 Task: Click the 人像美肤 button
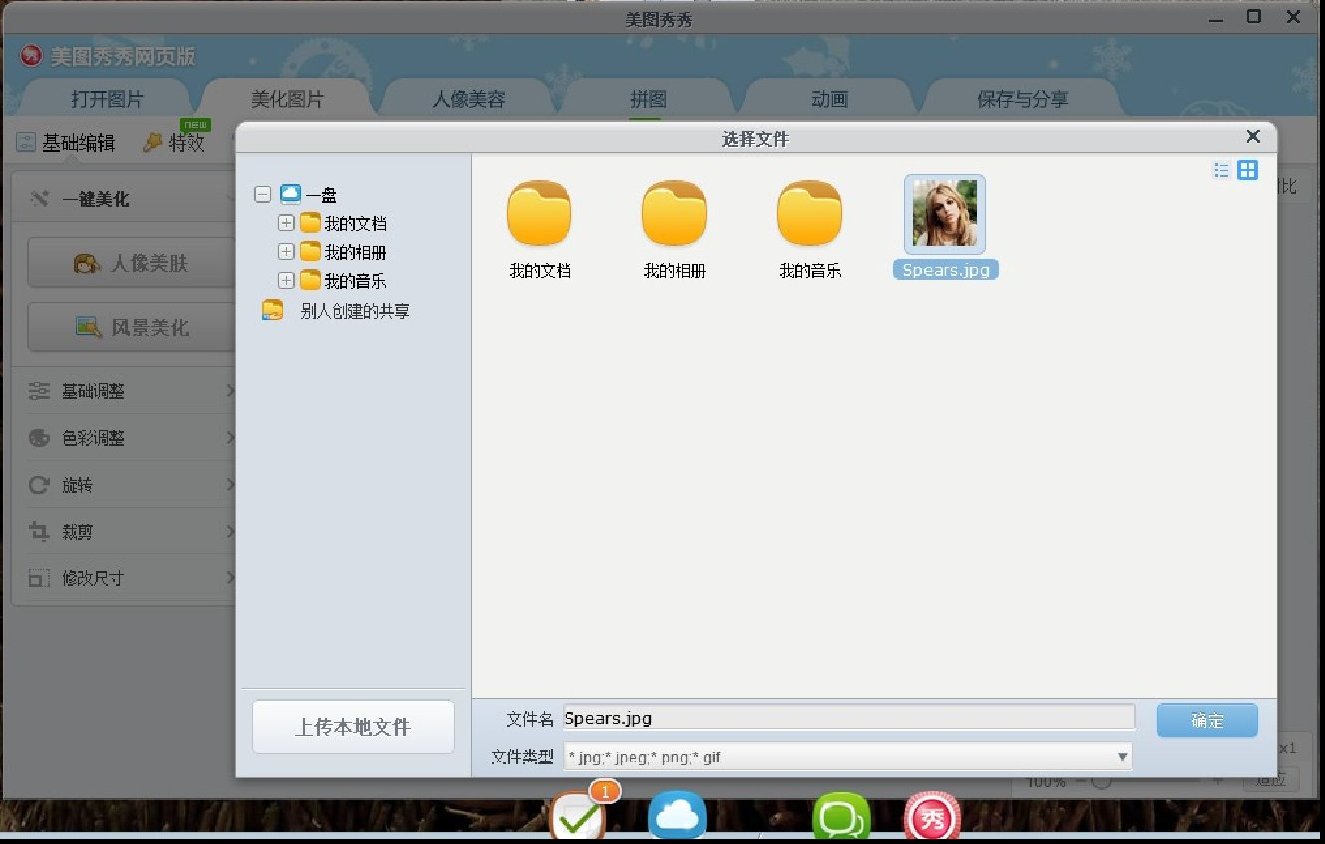[130, 264]
